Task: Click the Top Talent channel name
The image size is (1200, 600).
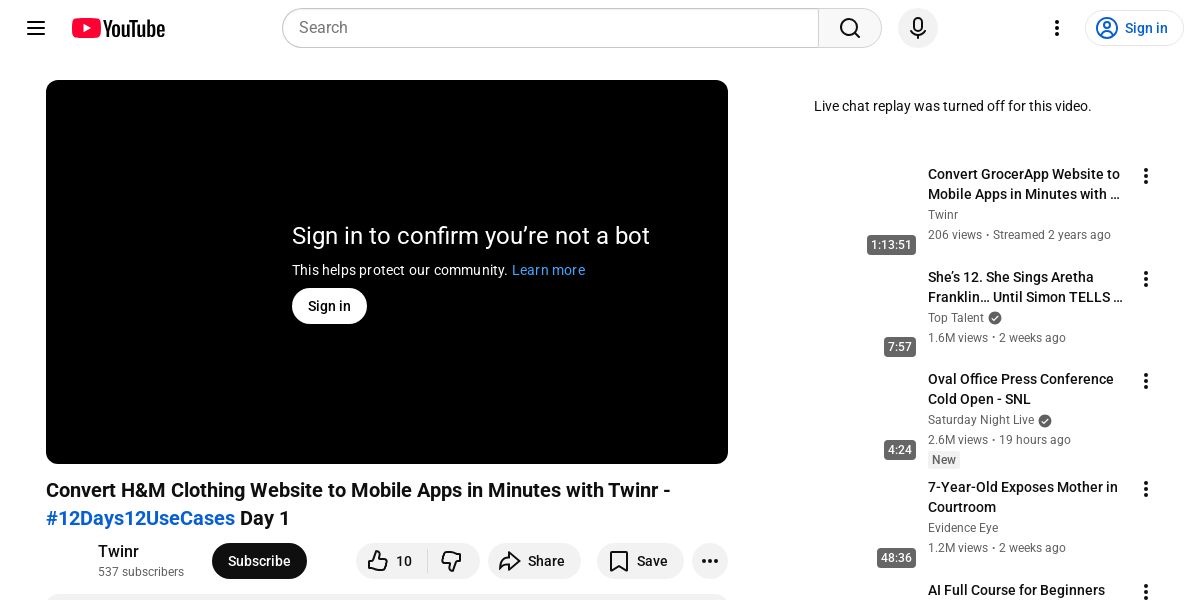Action: click(x=956, y=318)
